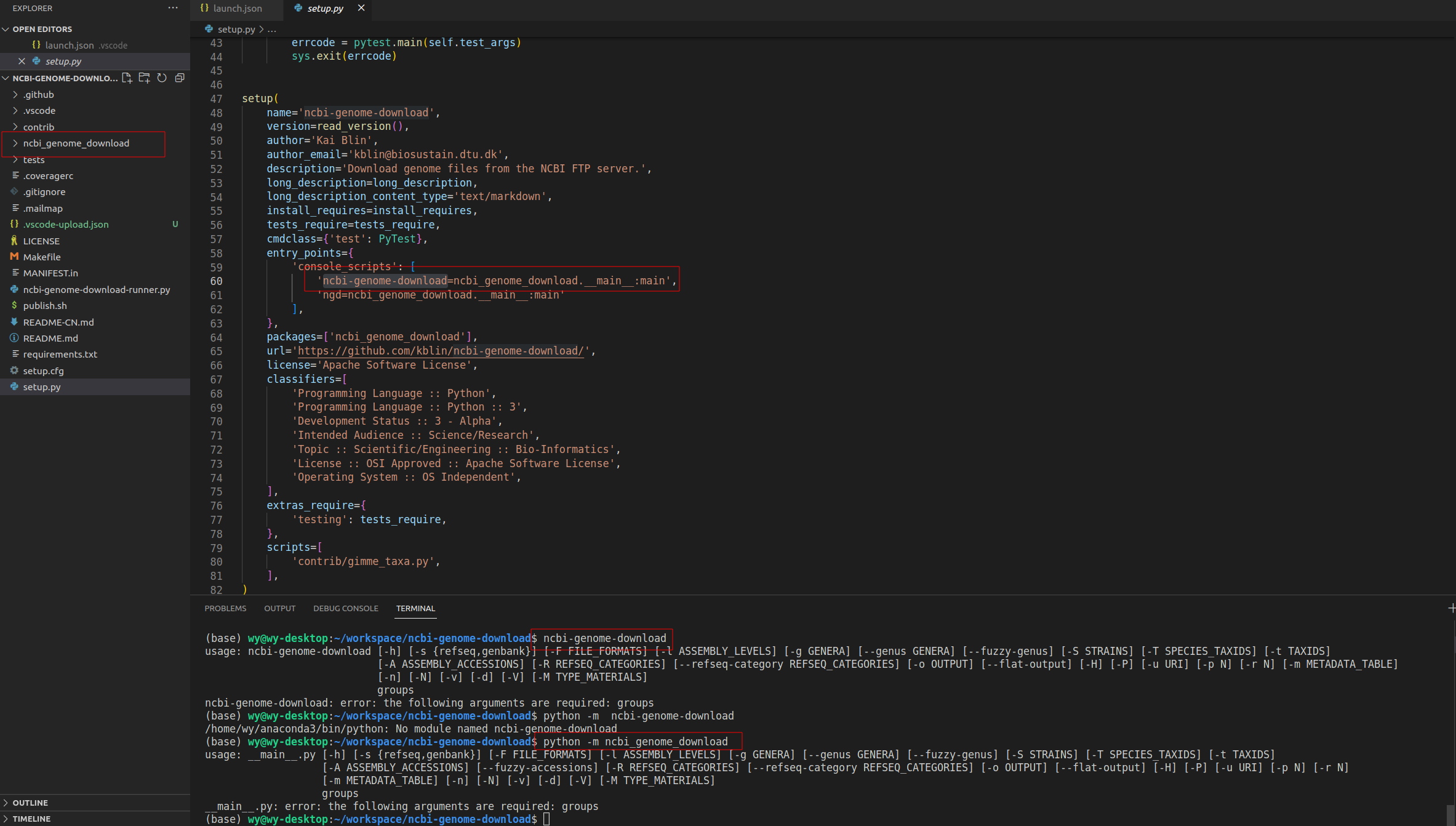
Task: Click the terminal input cursor prompt
Action: coord(546,819)
